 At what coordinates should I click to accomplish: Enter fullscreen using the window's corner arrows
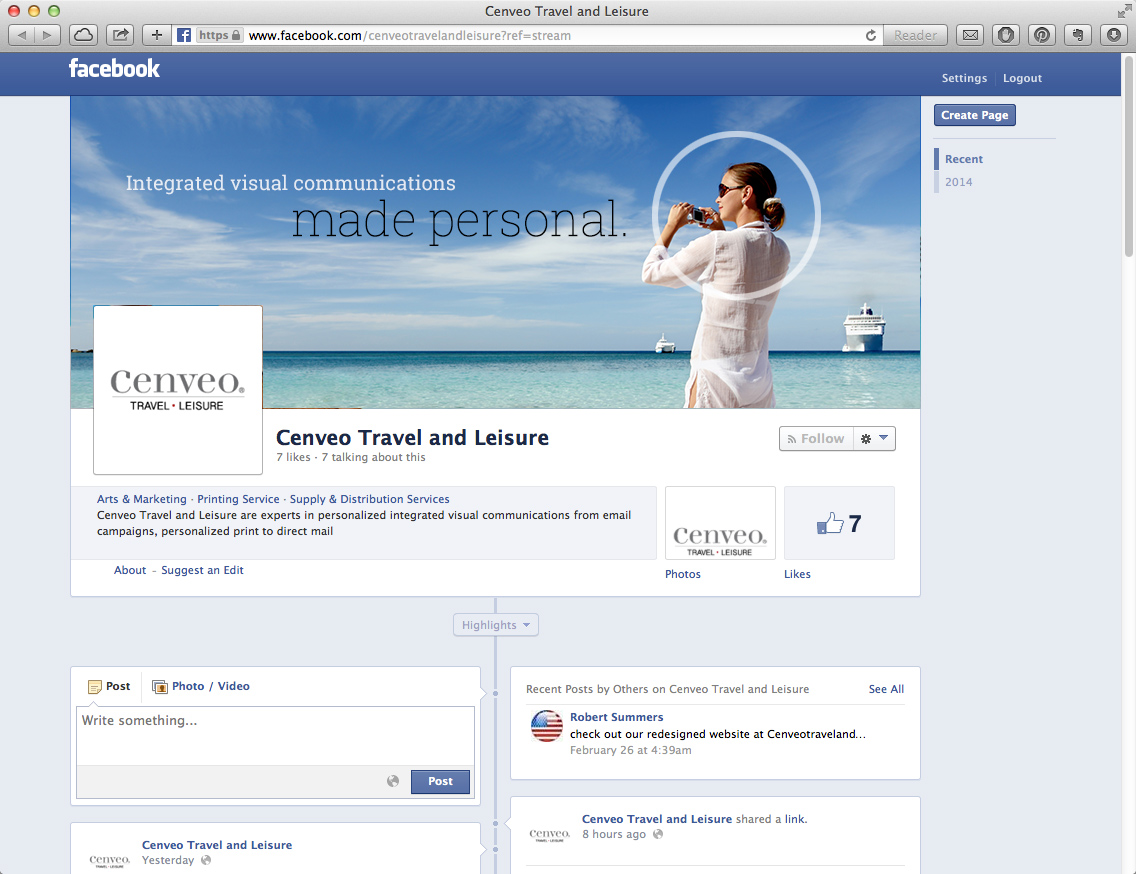[1124, 11]
